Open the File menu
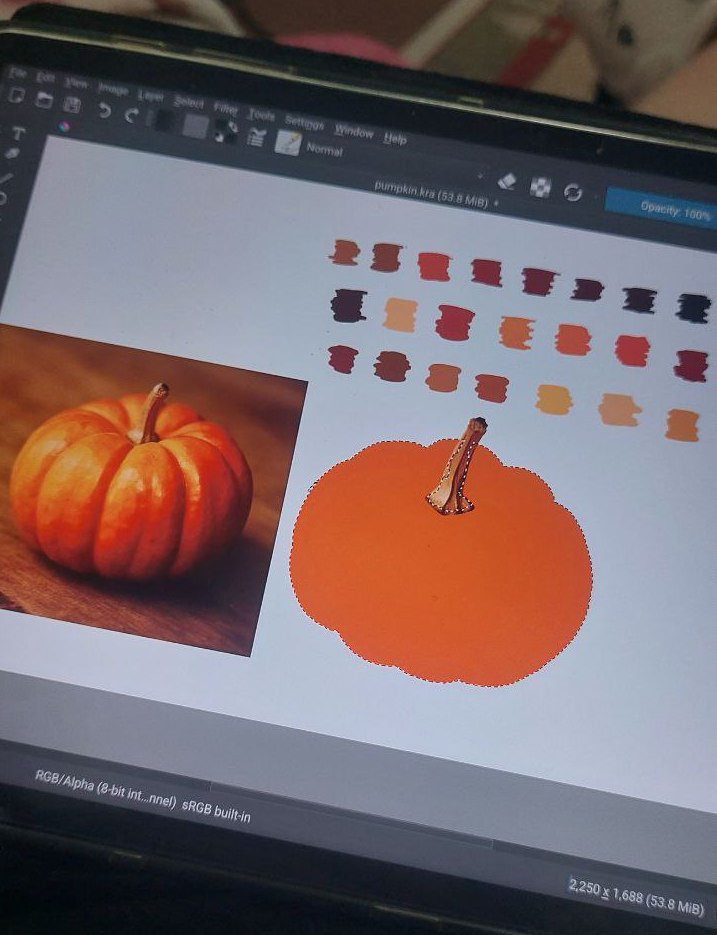The image size is (717, 935). pos(18,73)
